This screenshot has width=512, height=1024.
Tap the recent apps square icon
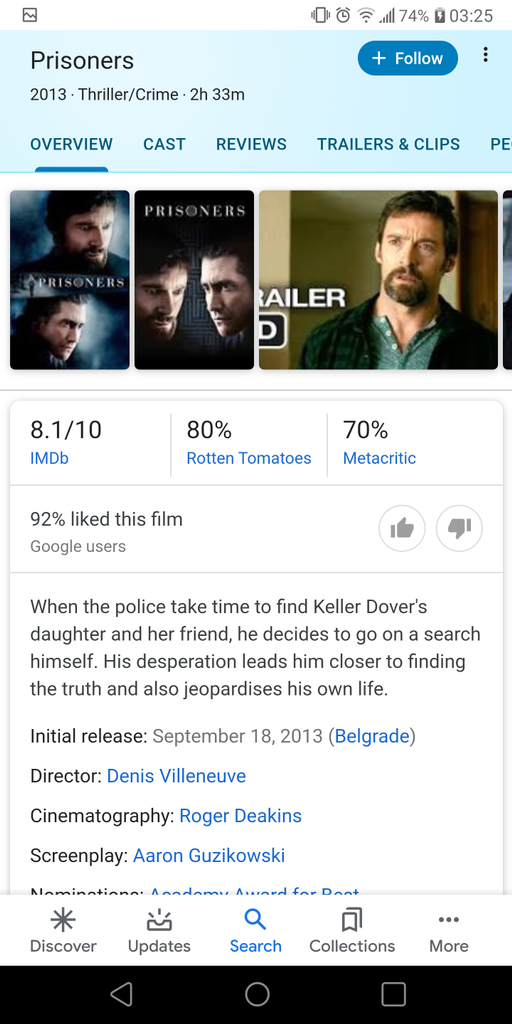coord(393,994)
